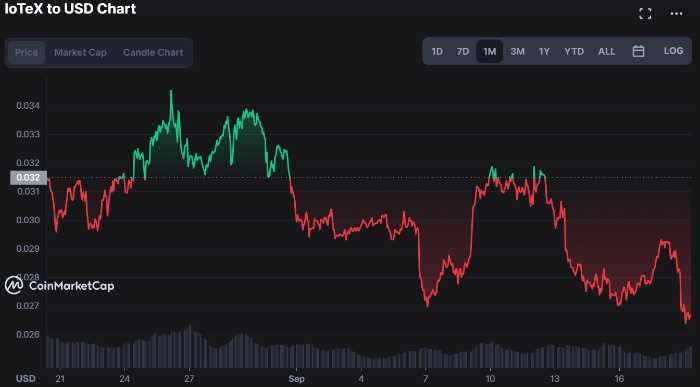Click the 4 date axis label

(x=361, y=379)
